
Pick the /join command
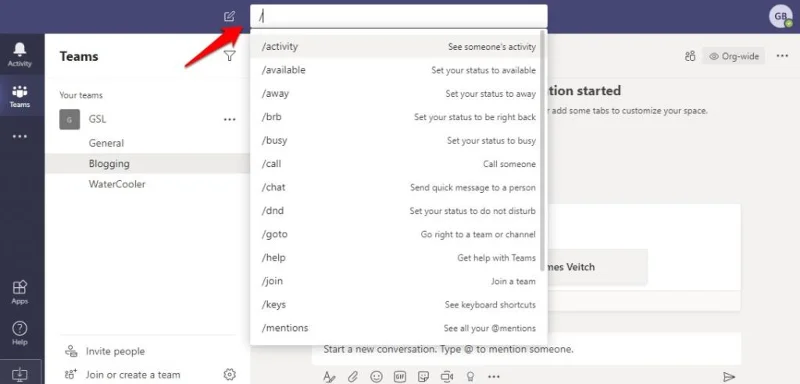click(398, 281)
